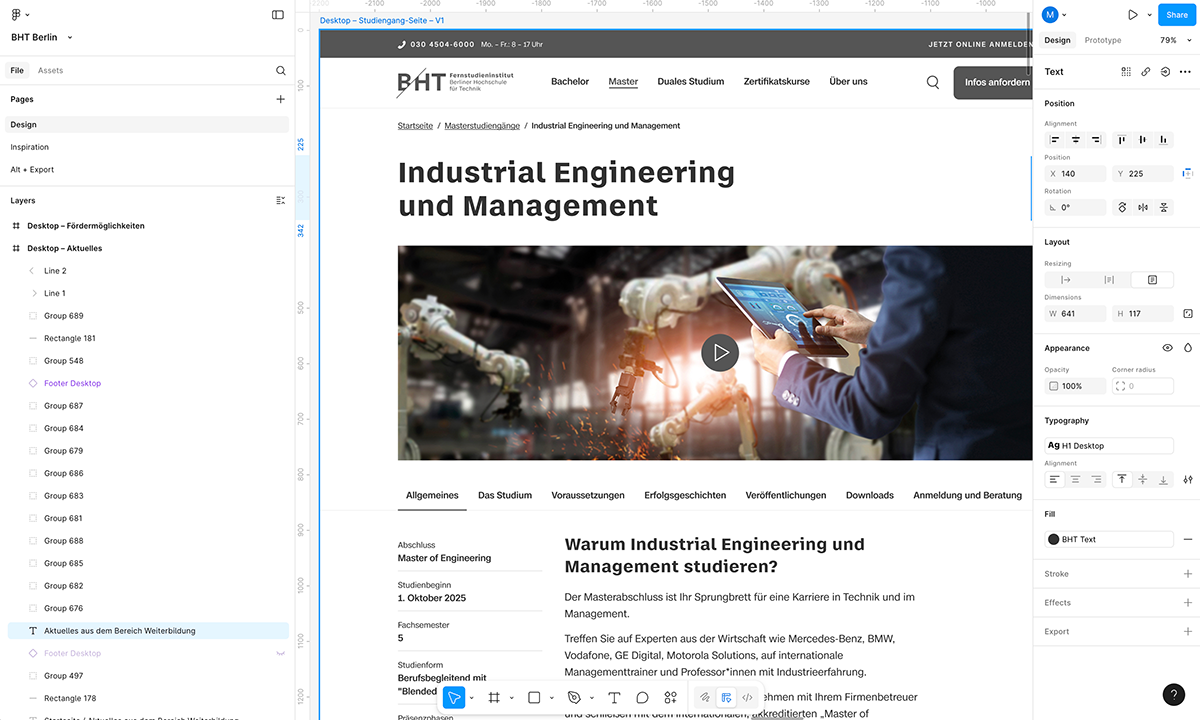Choose the Comment tool in bottom toolbar
1200x720 pixels.
pos(642,697)
